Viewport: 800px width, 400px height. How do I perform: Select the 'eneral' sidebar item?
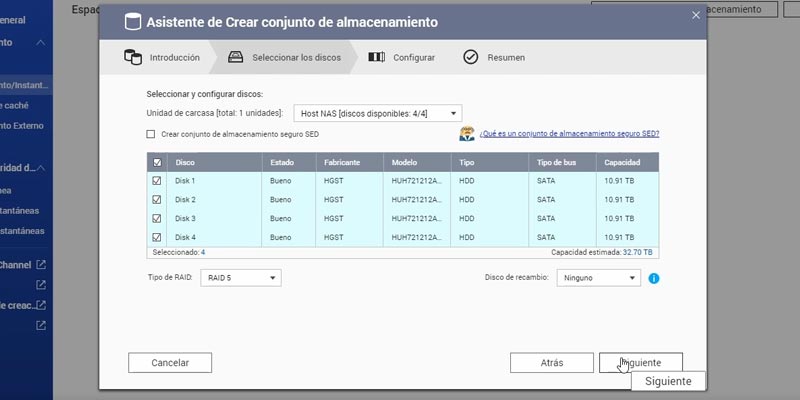pyautogui.click(x=15, y=20)
